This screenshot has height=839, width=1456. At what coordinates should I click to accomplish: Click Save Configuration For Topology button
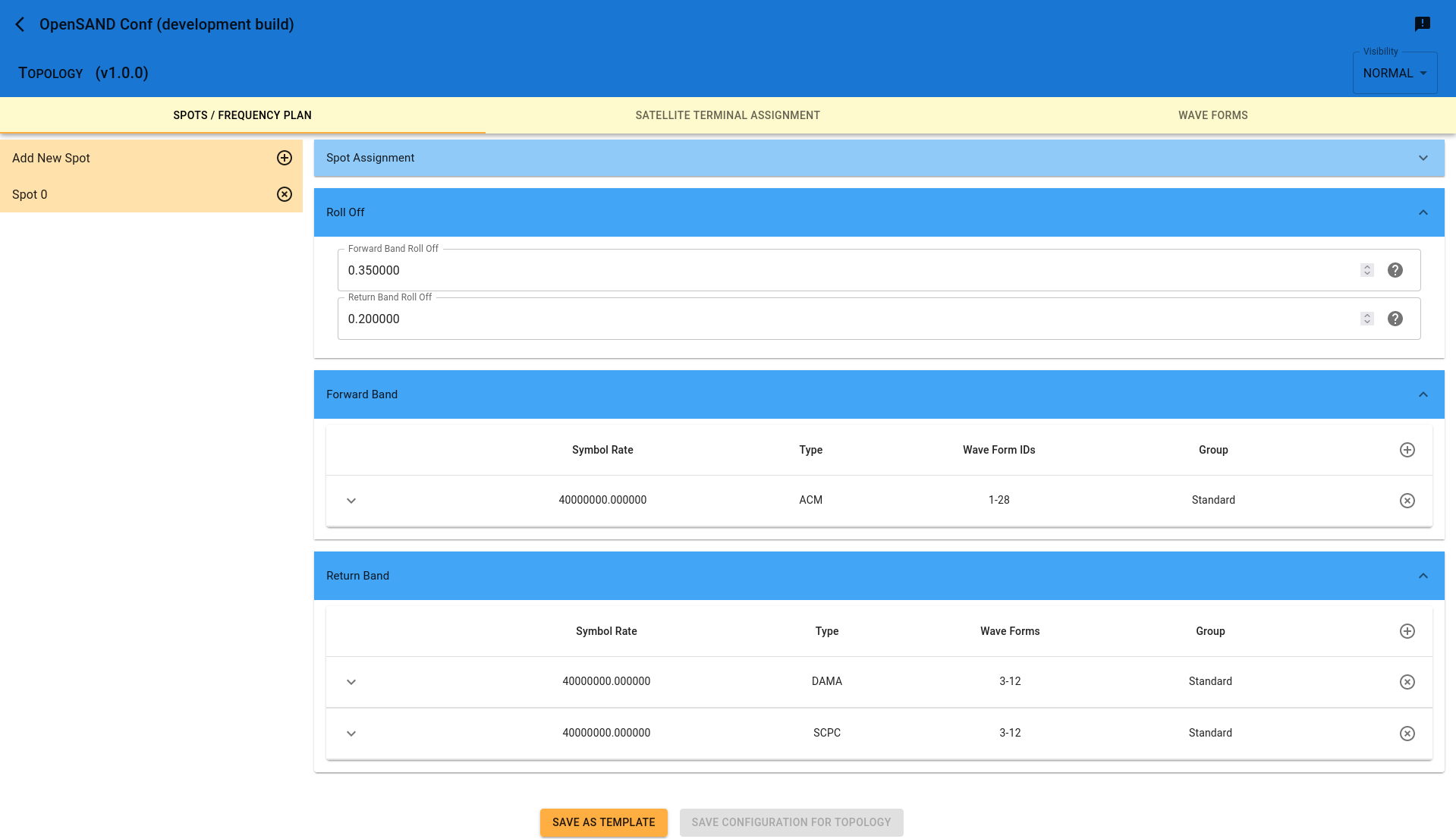coord(791,822)
